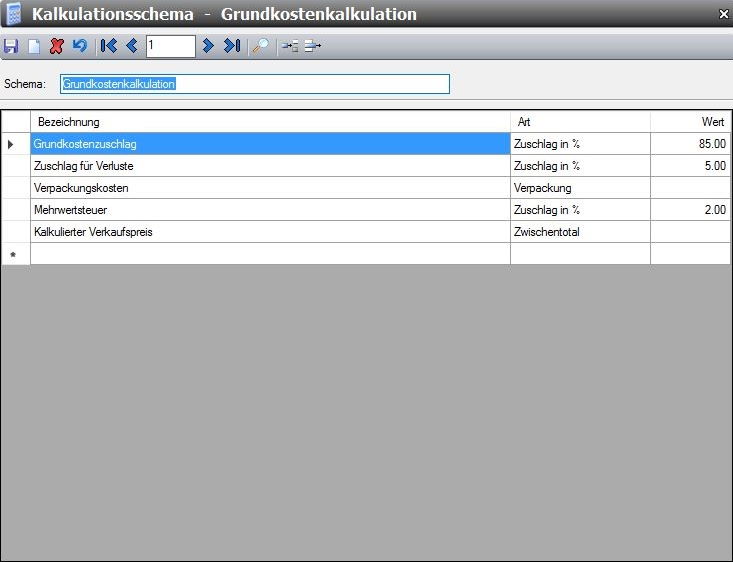The image size is (733, 562).
Task: Open search with magnifier icon
Action: pos(259,46)
